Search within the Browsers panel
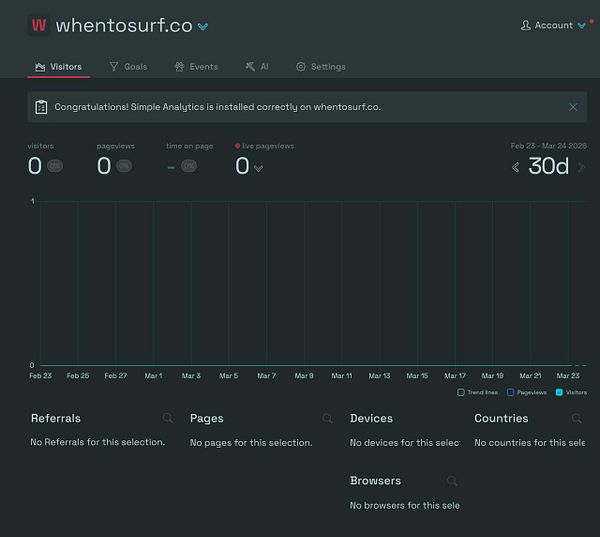The height and width of the screenshot is (537, 600). click(452, 481)
